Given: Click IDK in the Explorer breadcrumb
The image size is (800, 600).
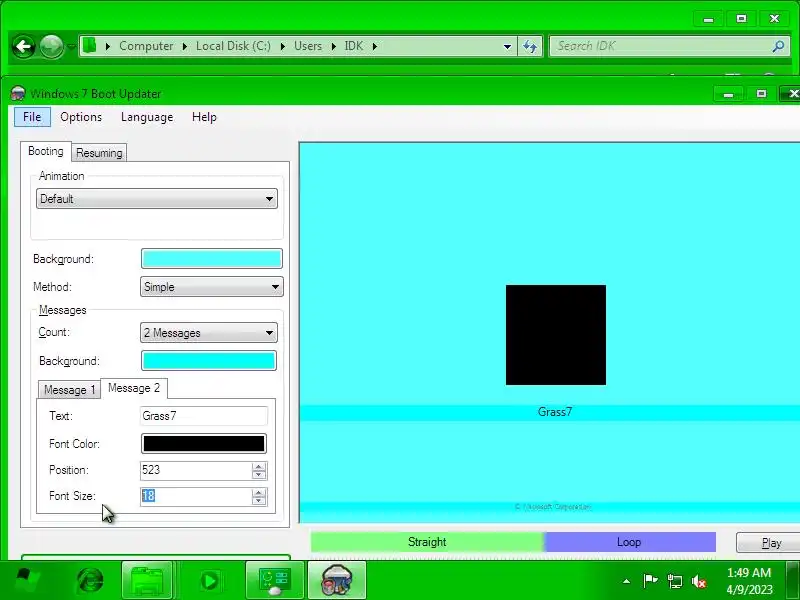Looking at the screenshot, I should [x=354, y=46].
